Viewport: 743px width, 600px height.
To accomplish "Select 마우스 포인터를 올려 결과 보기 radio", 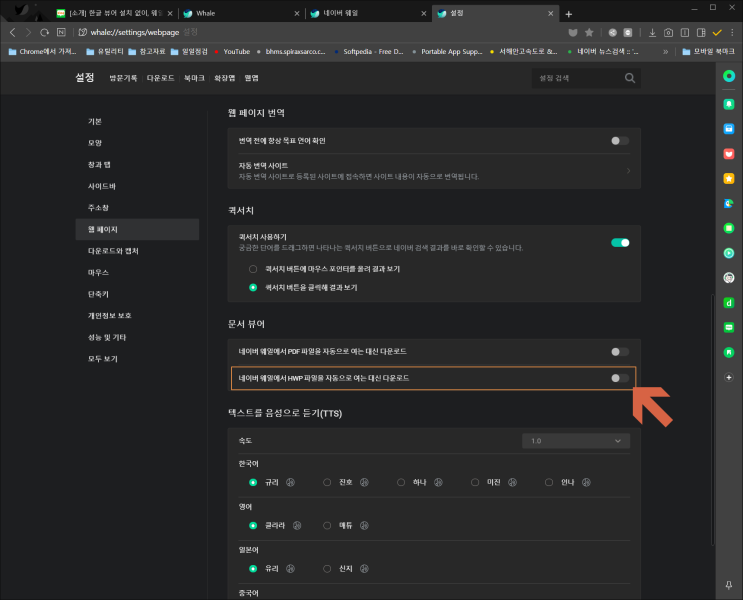I will (x=253, y=269).
